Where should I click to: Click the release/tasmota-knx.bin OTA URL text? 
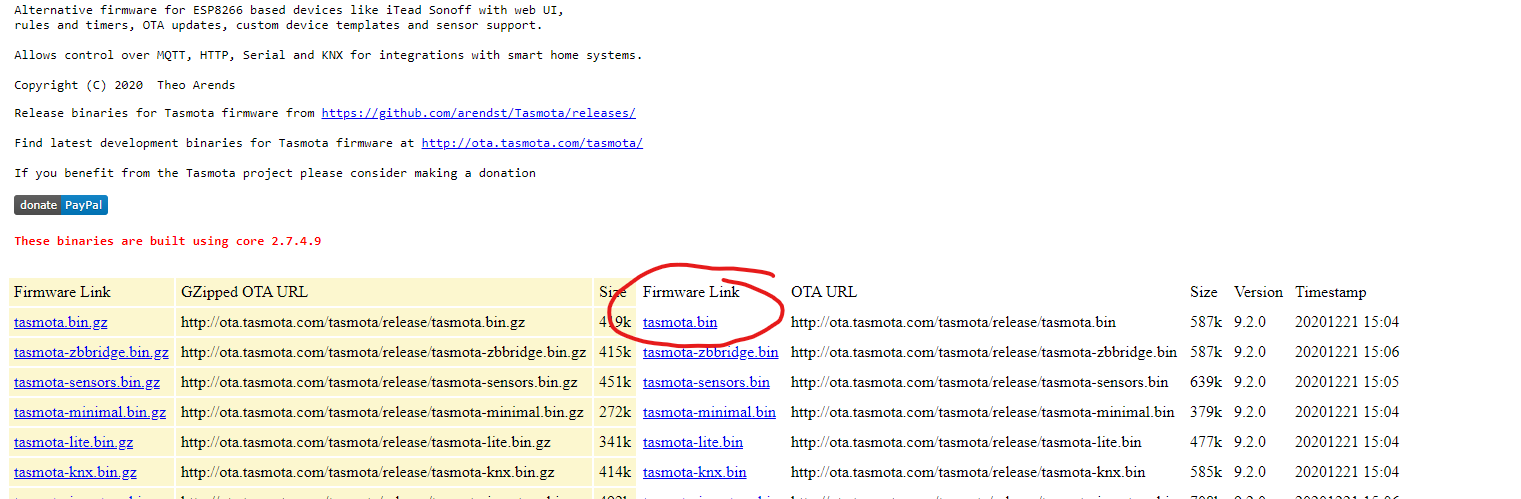pos(968,472)
